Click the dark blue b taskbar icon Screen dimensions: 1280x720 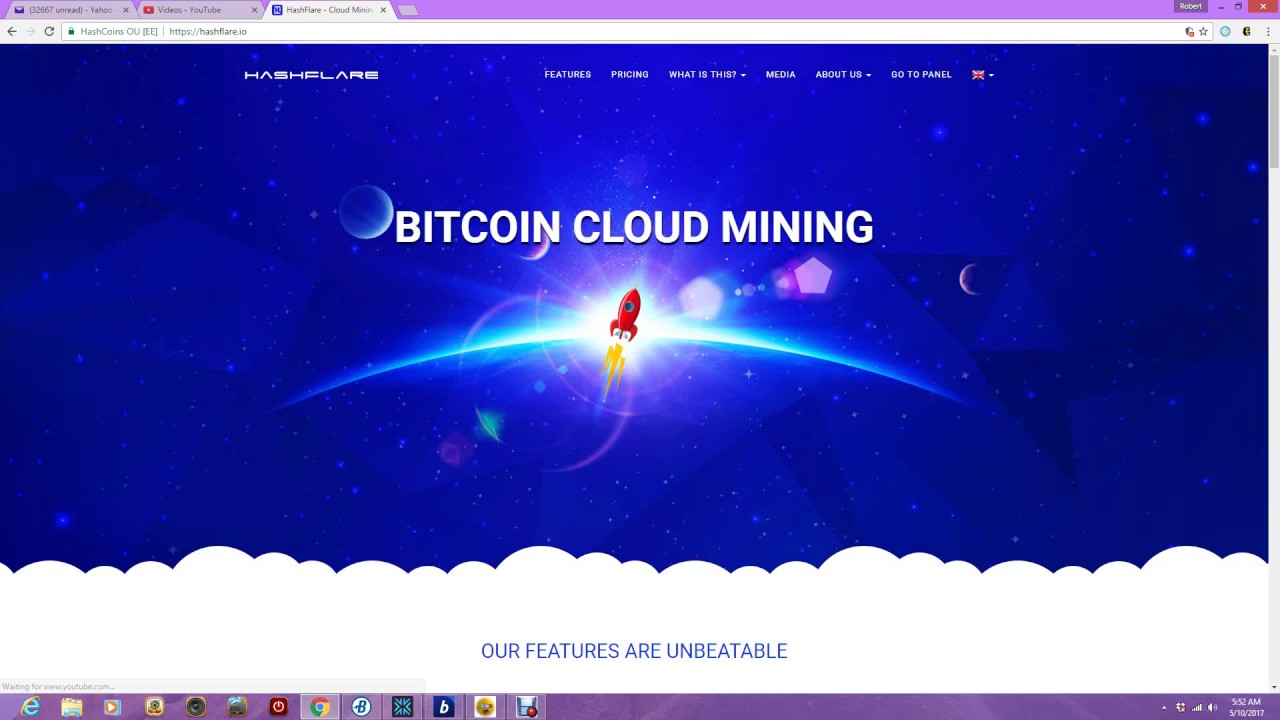coord(444,707)
